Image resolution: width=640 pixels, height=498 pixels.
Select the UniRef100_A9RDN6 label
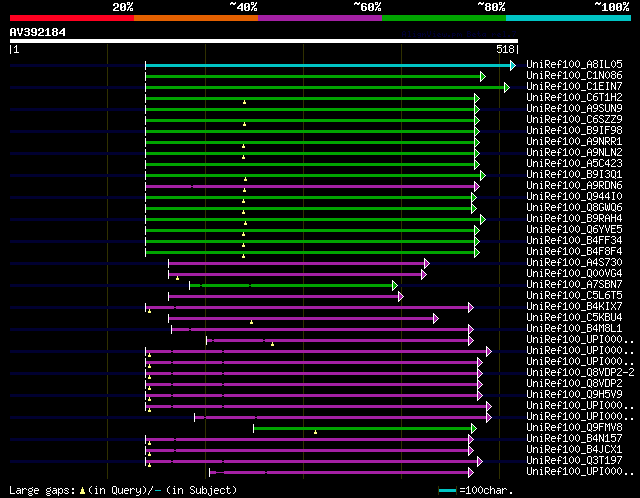(574, 185)
